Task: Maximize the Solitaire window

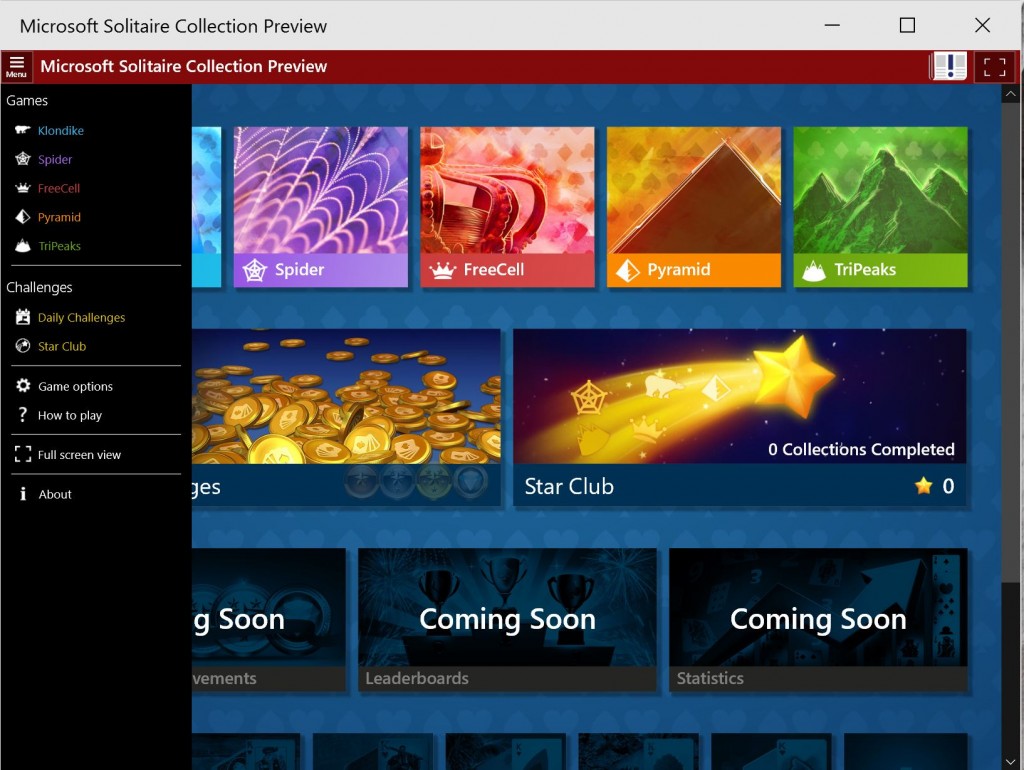Action: [907, 25]
